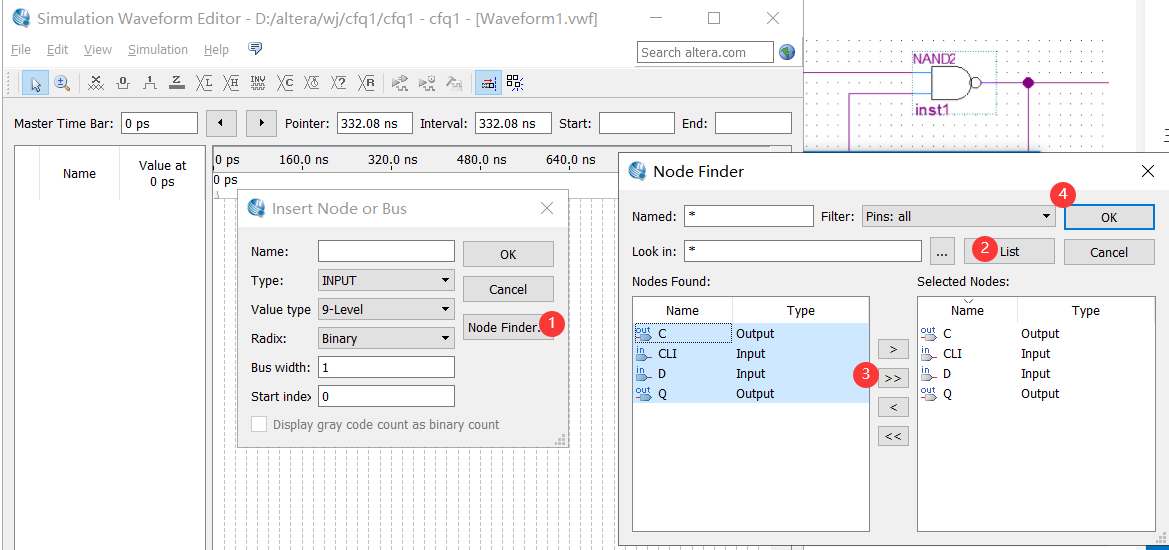This screenshot has height=550, width=1169.
Task: Apply High Impedance (Z) value
Action: click(x=177, y=83)
